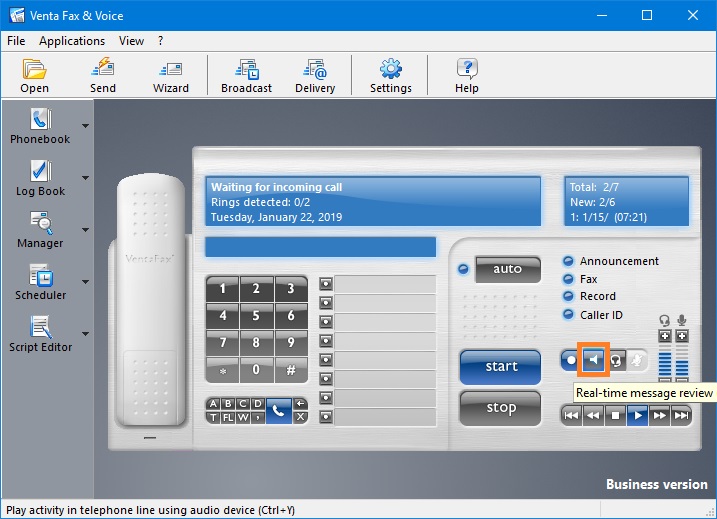Toggle the Record indicator
This screenshot has width=717, height=519.
click(x=568, y=296)
